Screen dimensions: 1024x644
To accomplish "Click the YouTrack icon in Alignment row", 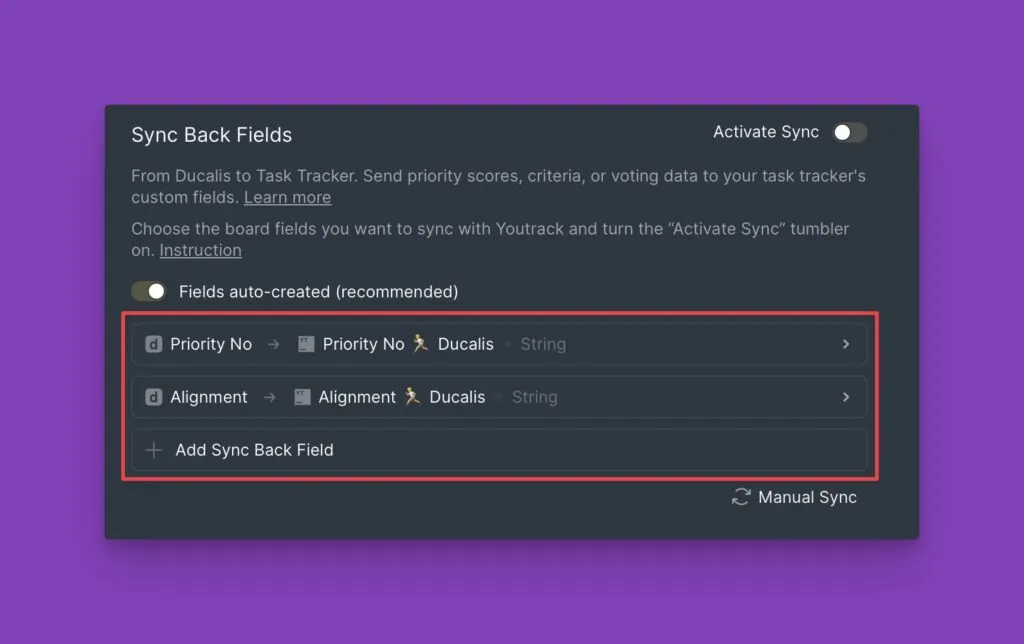I will pyautogui.click(x=302, y=397).
